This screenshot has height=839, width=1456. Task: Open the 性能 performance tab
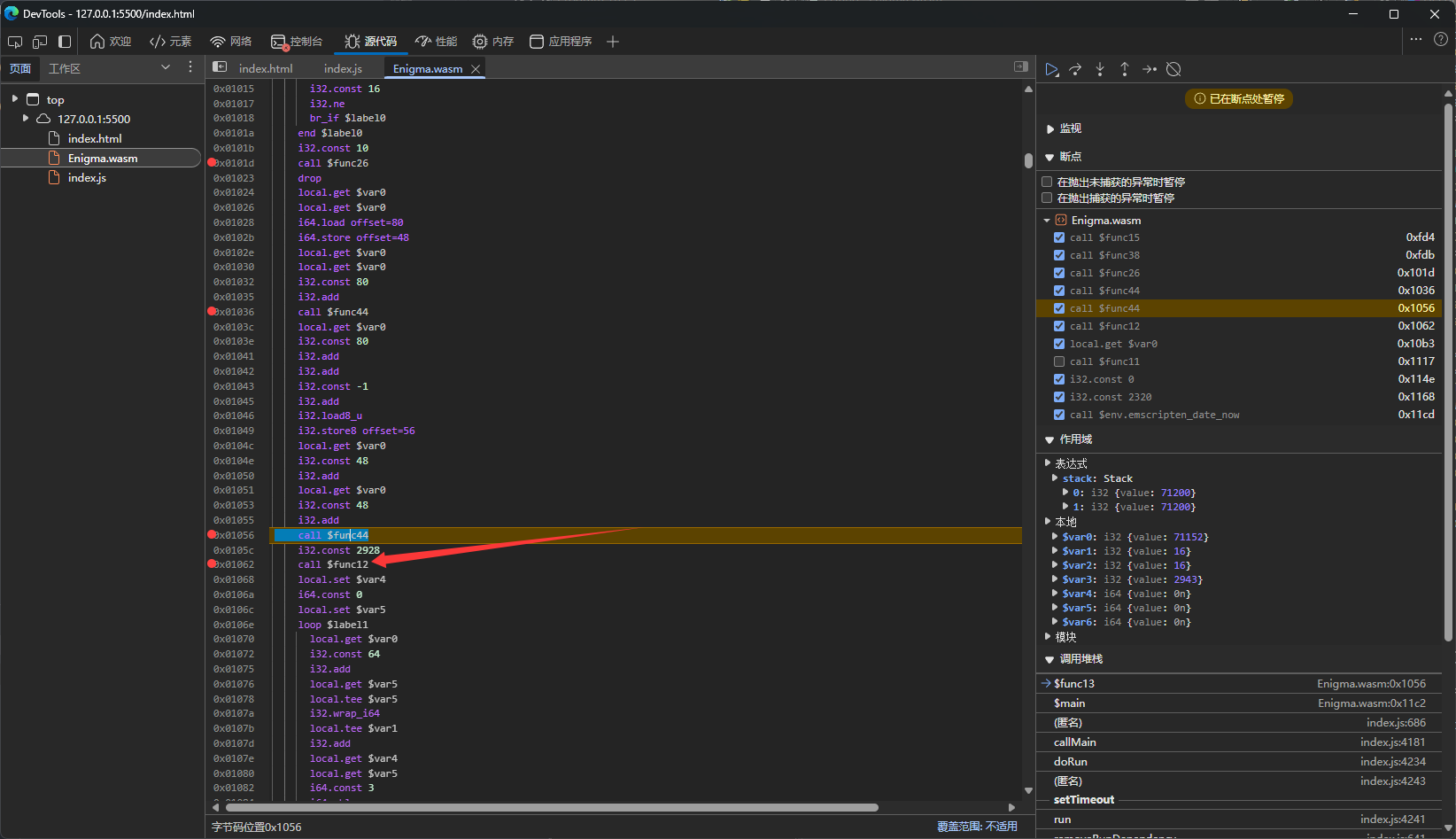tap(437, 42)
